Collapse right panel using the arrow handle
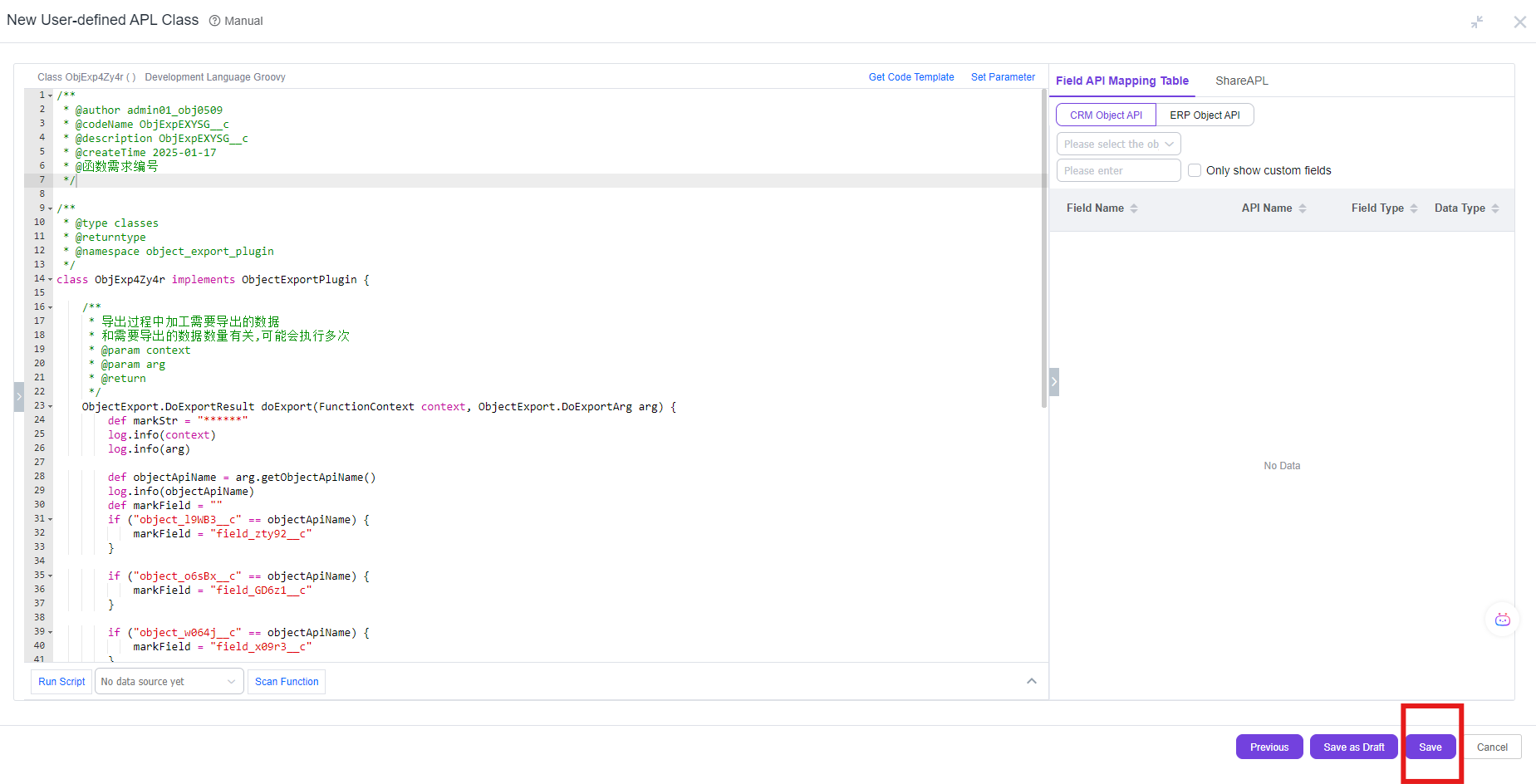The height and width of the screenshot is (784, 1536). [x=1054, y=382]
